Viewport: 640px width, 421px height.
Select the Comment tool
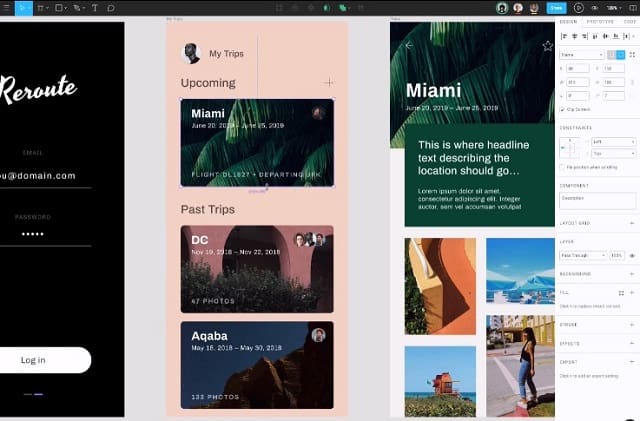click(111, 8)
